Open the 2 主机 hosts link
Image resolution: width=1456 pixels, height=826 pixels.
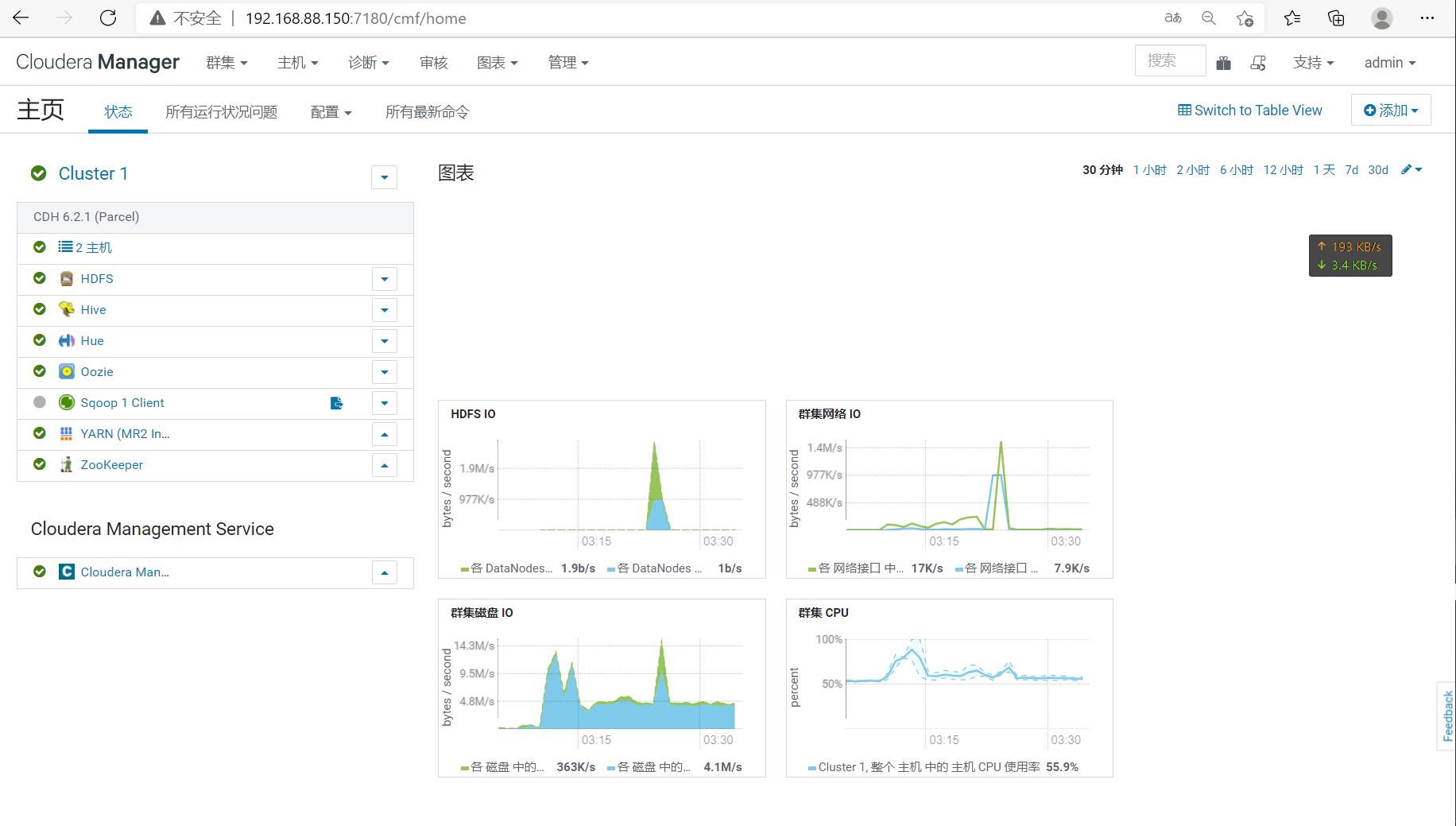click(94, 247)
